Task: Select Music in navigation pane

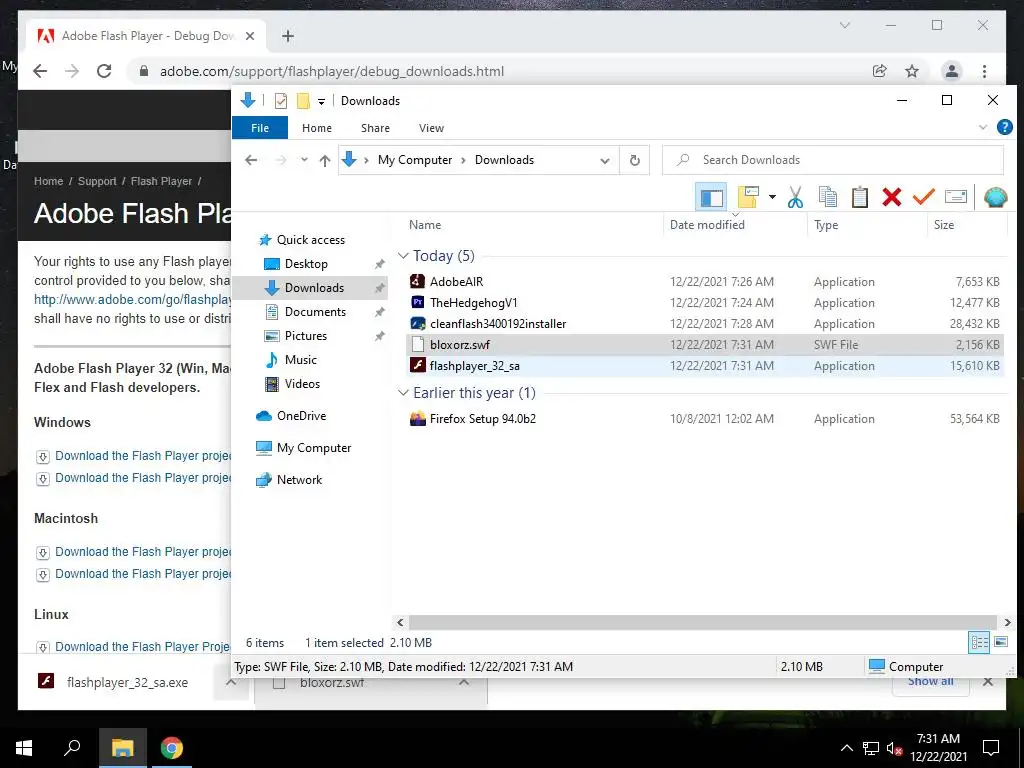Action: (300, 360)
